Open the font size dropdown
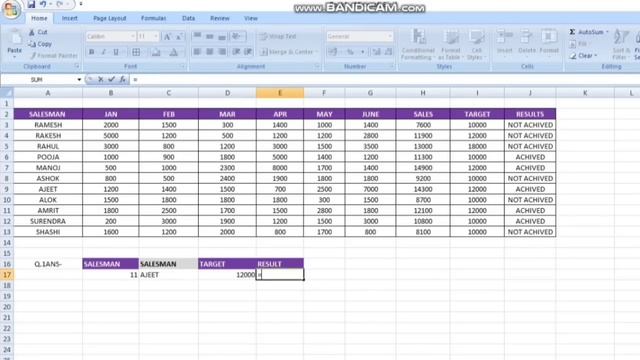The height and width of the screenshot is (360, 640). point(156,36)
